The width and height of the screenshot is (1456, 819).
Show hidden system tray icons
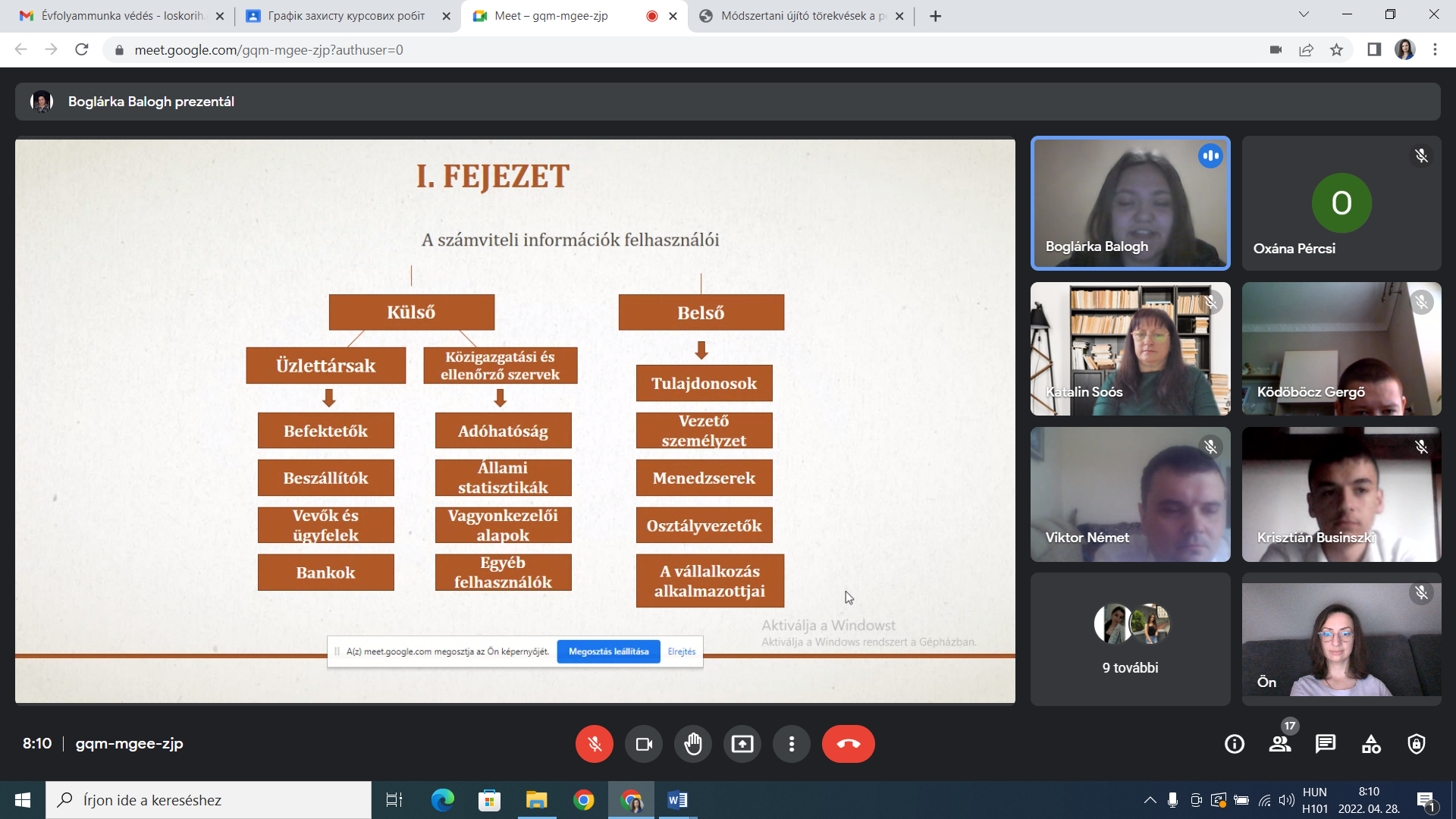(x=1150, y=800)
